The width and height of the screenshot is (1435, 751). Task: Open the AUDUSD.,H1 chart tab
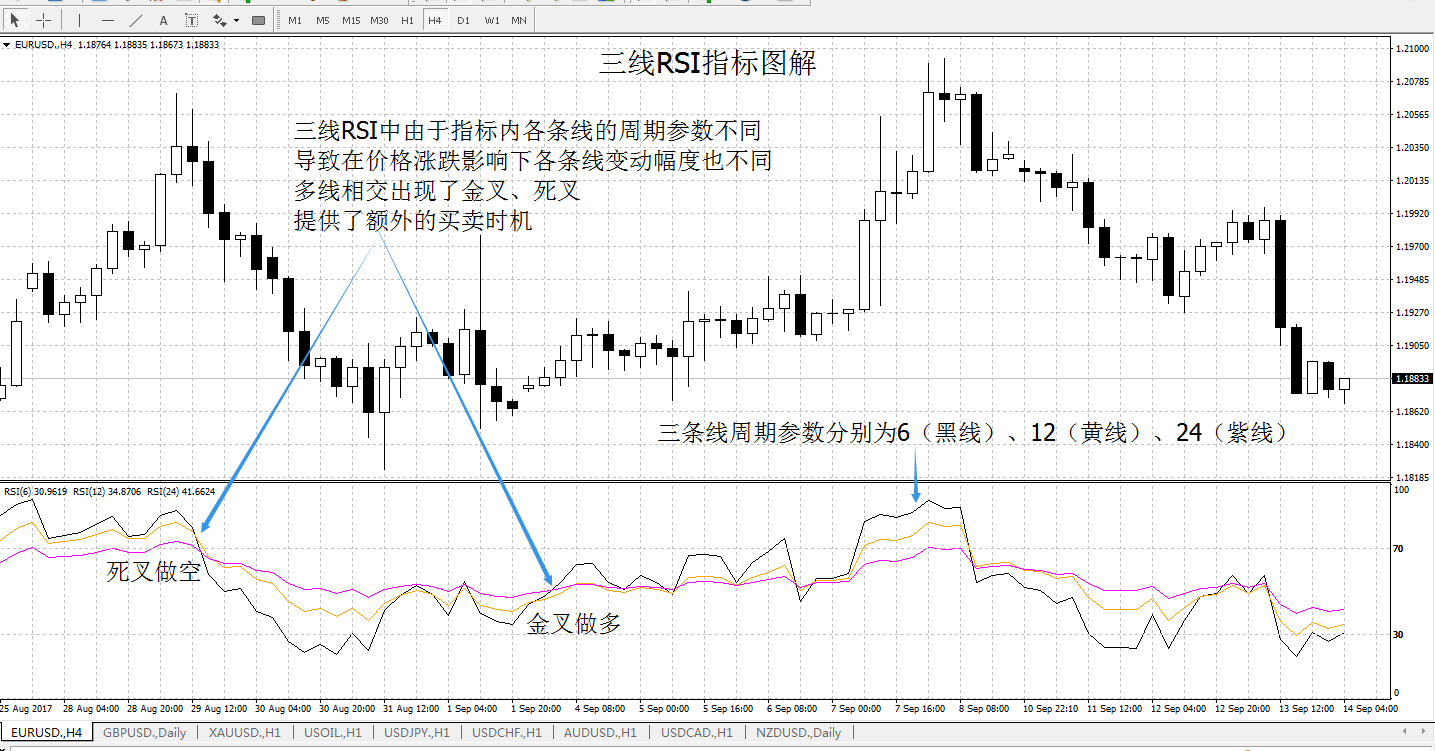click(x=600, y=732)
